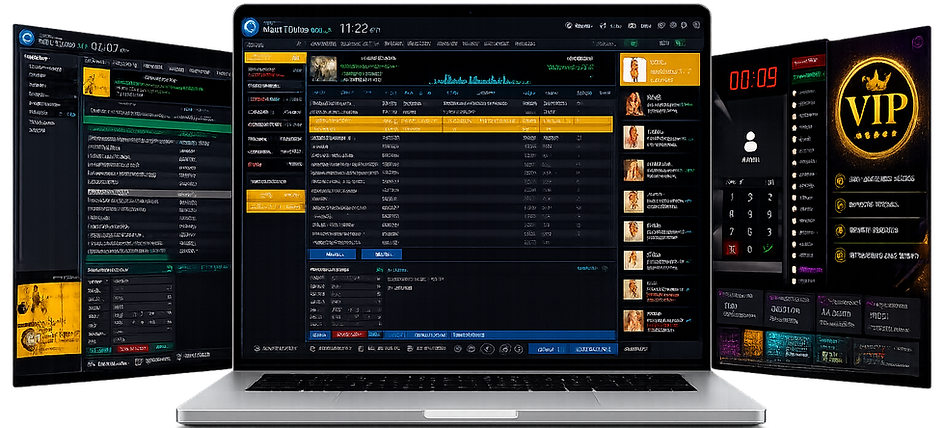
Task: Click the blue circular logo in laptop window
Action: tap(250, 28)
